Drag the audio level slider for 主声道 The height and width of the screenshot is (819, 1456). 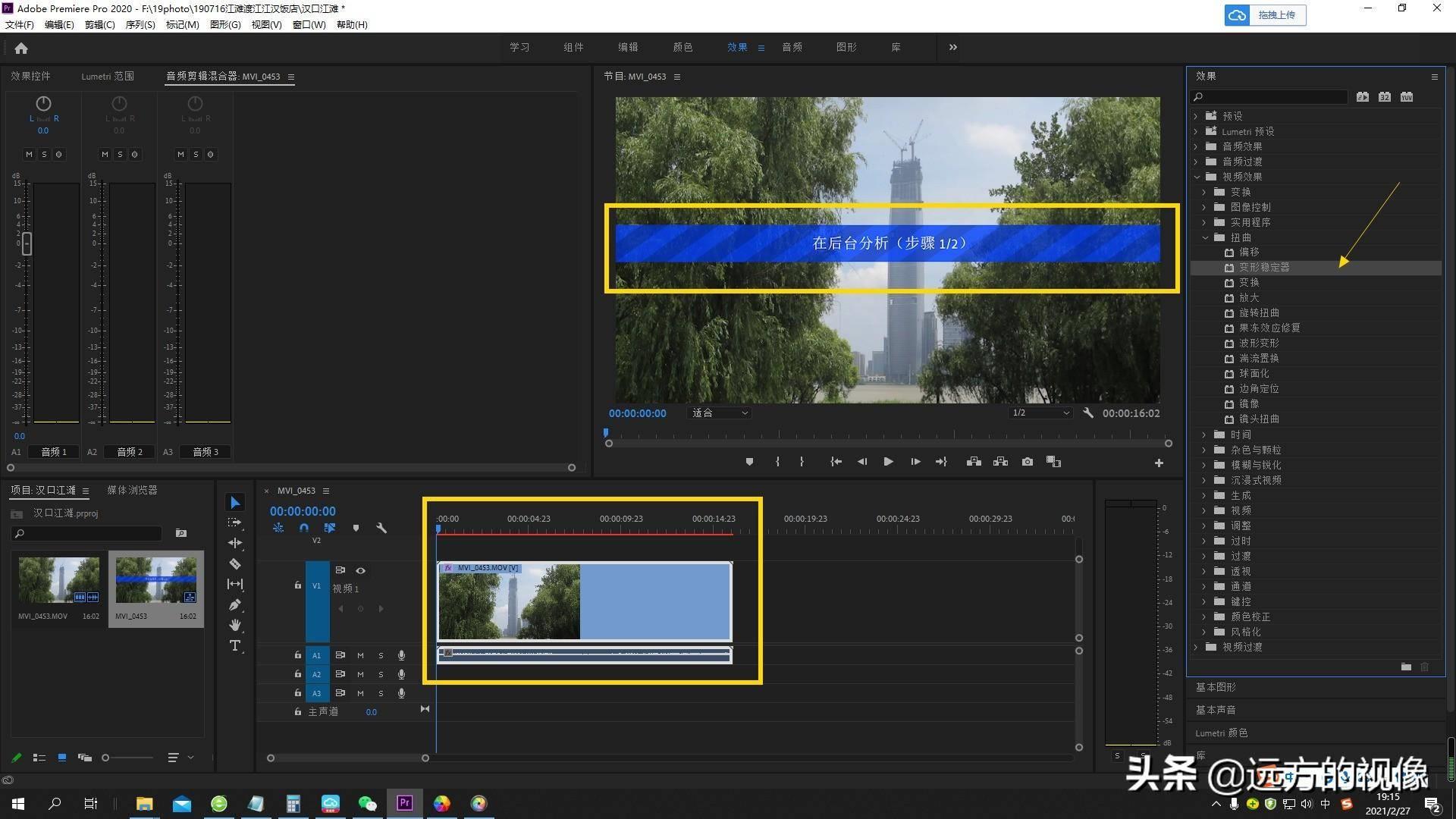371,711
